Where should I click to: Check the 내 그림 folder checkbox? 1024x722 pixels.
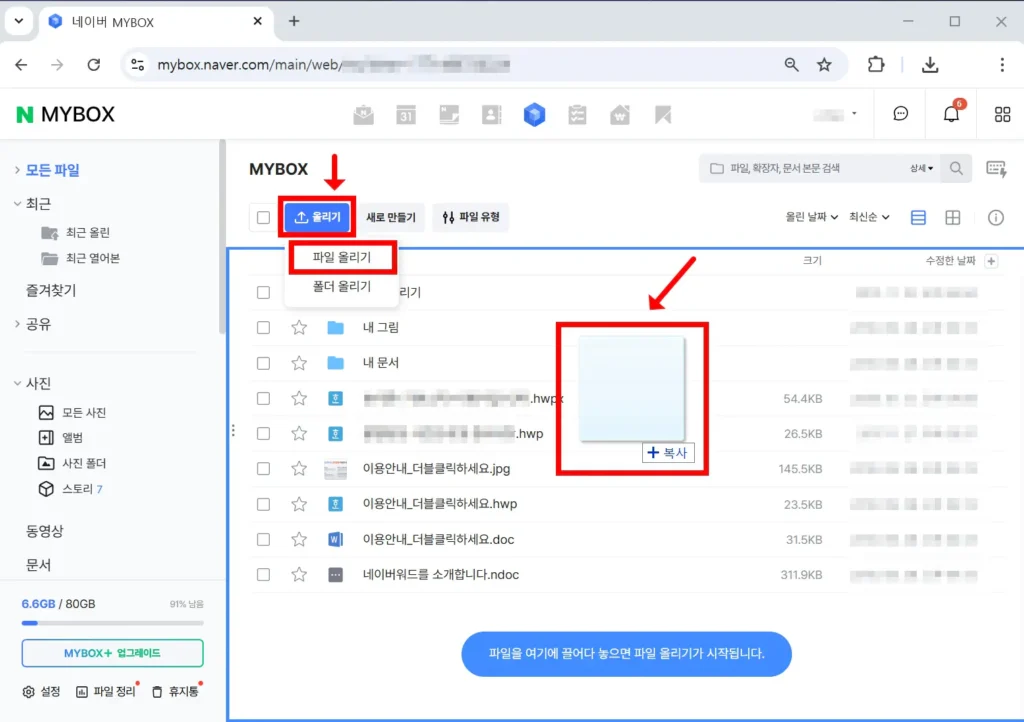click(263, 327)
